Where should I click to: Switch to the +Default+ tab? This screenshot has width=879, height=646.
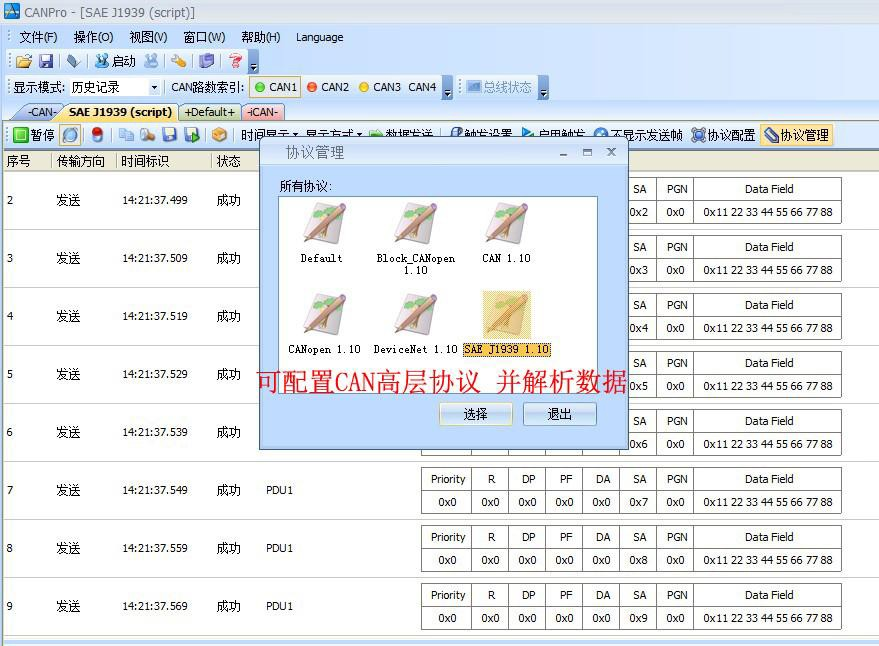coord(211,112)
